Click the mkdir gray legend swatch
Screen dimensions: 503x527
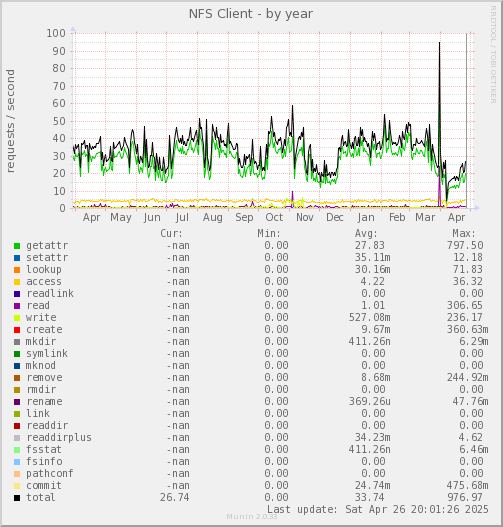[17, 342]
